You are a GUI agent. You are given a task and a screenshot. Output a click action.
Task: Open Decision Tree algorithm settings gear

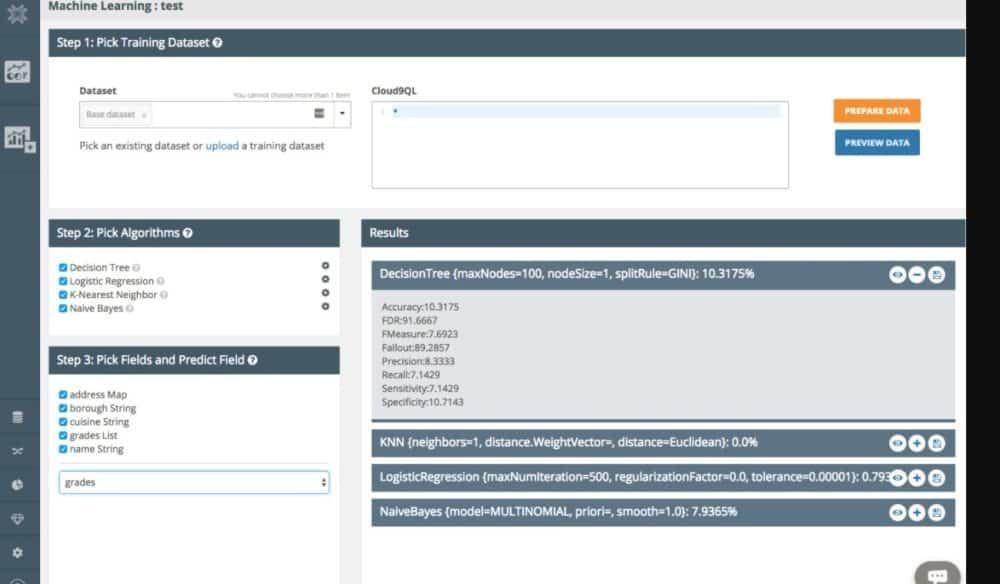coord(325,266)
